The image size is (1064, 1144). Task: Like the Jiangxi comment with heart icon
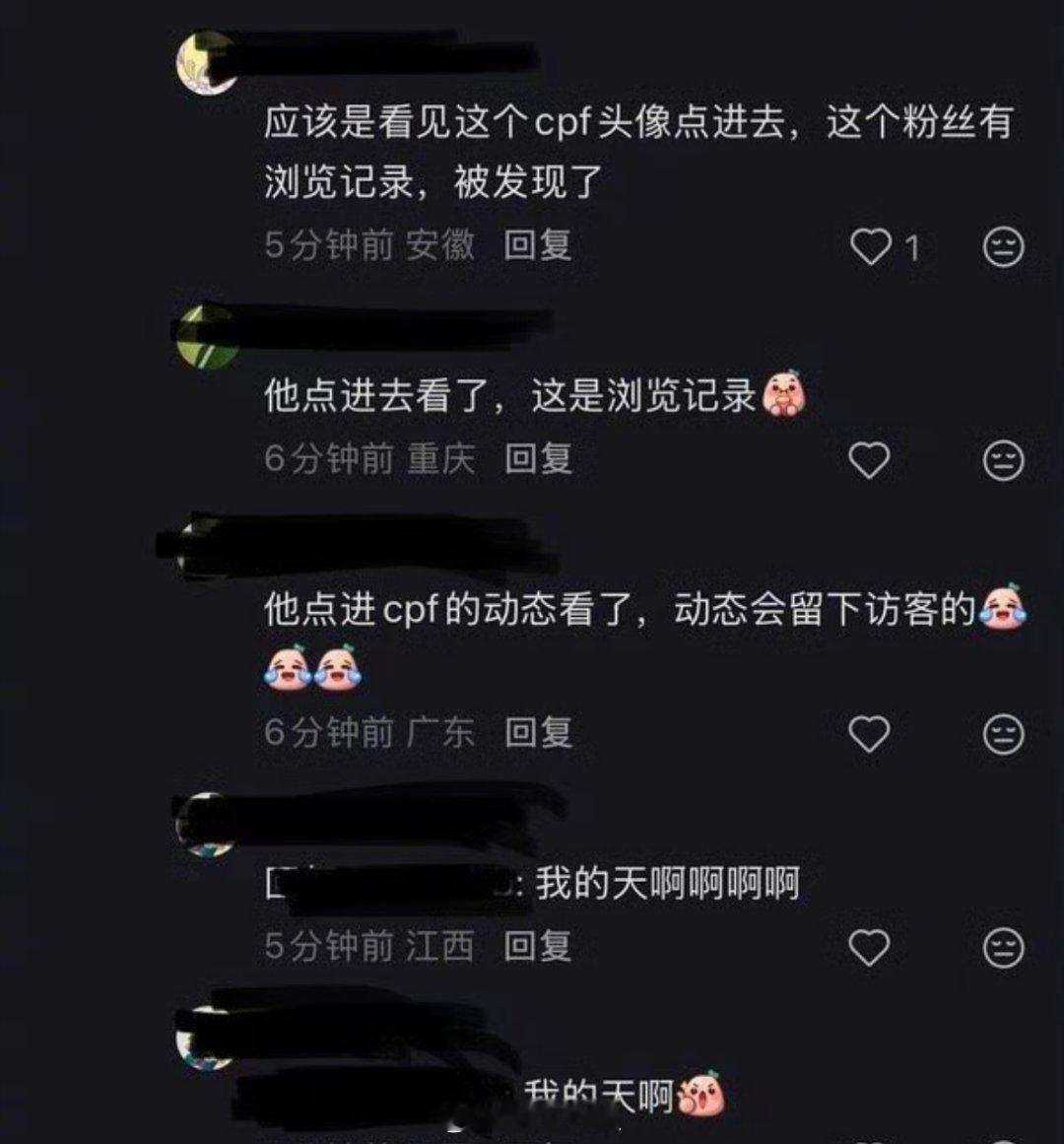click(869, 948)
